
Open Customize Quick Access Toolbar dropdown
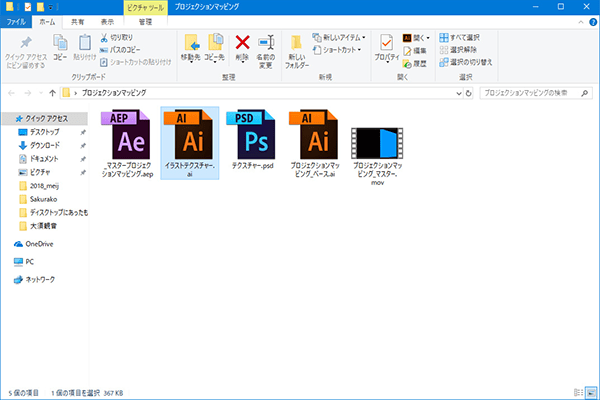[50, 7]
